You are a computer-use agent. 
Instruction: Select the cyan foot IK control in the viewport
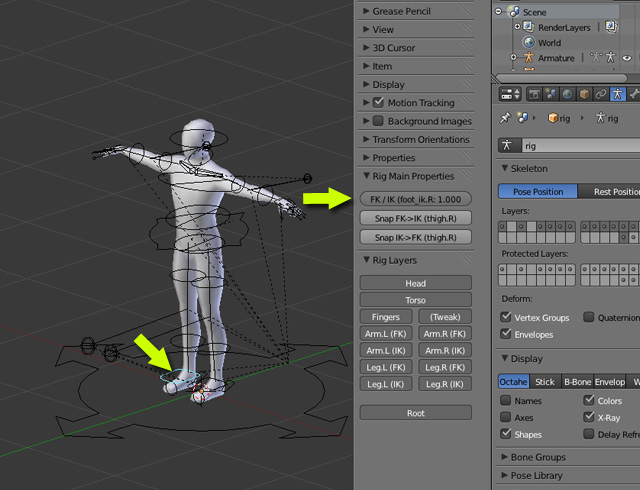180,375
